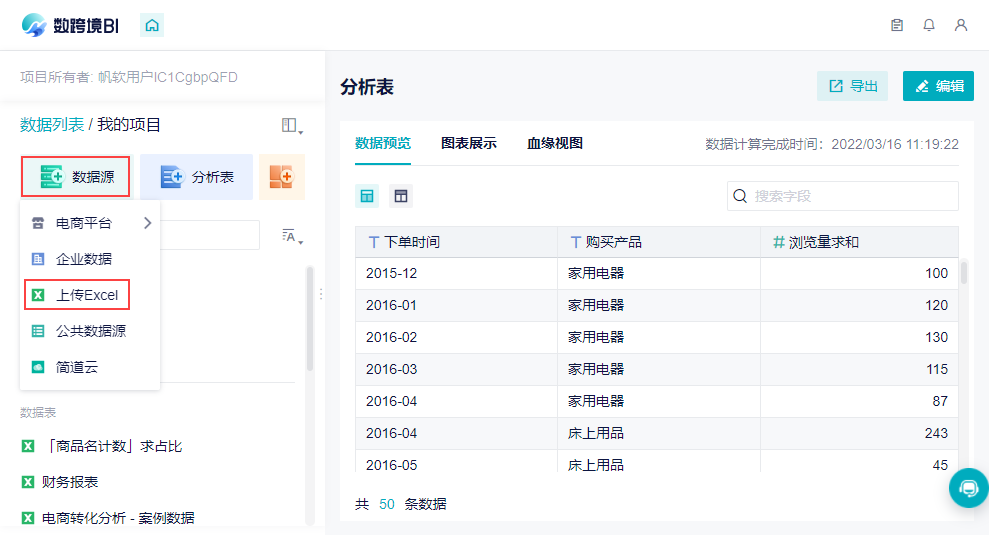Switch to the 图表展示 tab

(x=469, y=143)
